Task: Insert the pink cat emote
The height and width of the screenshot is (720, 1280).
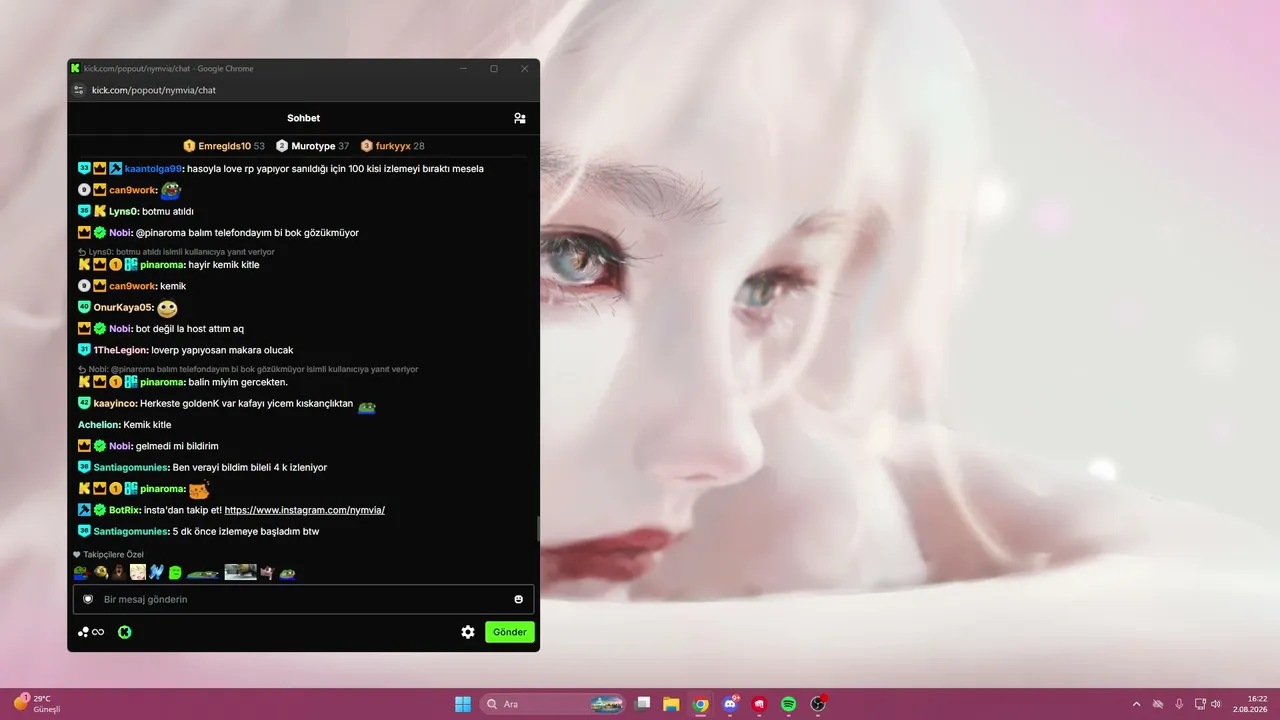Action: pos(267,572)
